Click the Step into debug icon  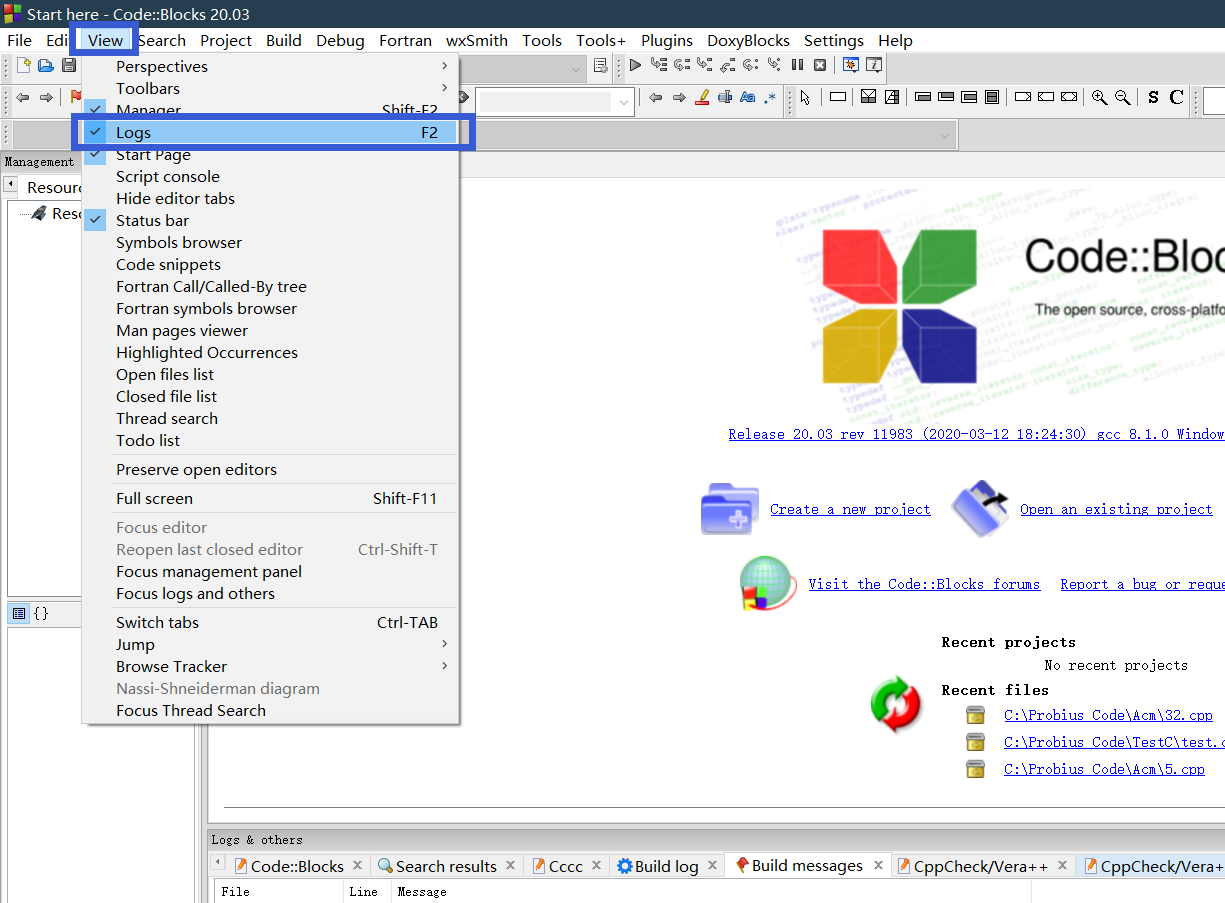tap(705, 65)
